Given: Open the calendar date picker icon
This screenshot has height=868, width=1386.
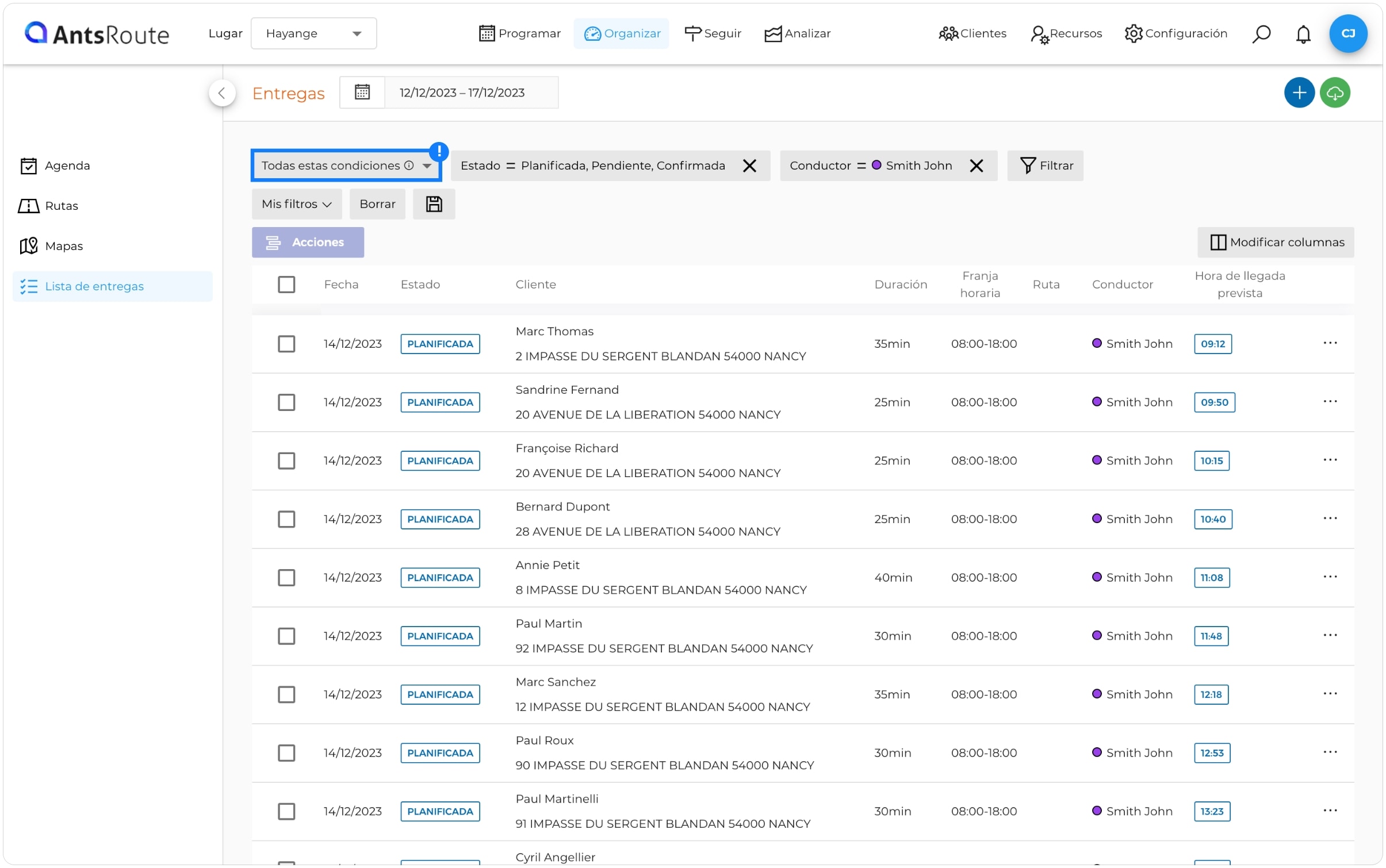Looking at the screenshot, I should (x=362, y=92).
